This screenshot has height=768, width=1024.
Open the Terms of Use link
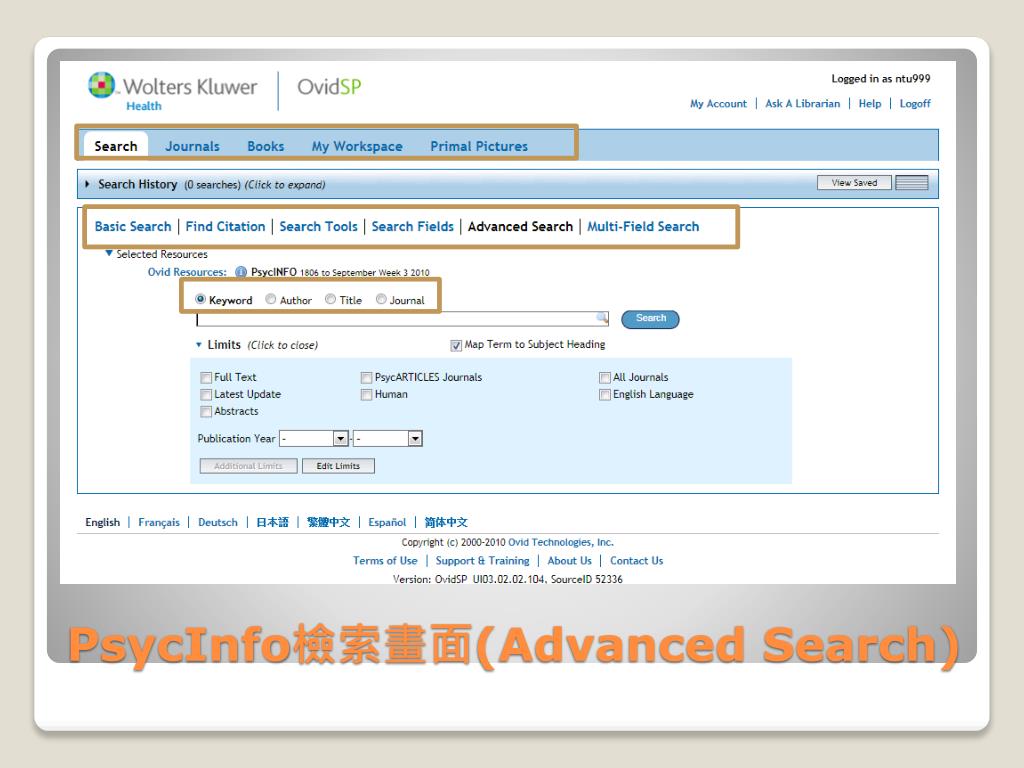385,560
